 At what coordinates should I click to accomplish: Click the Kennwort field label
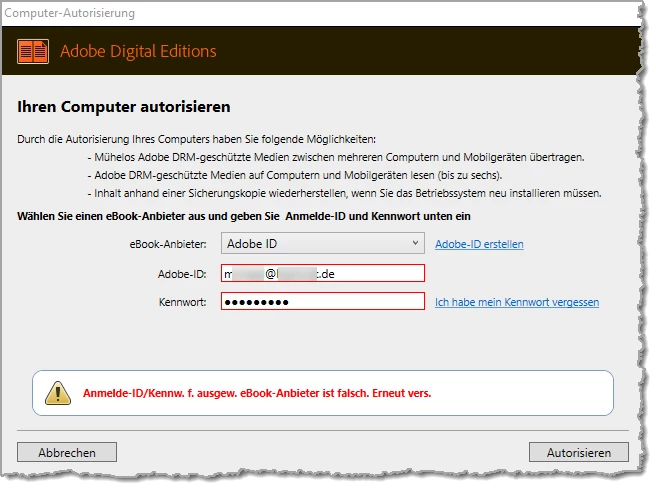click(x=182, y=302)
